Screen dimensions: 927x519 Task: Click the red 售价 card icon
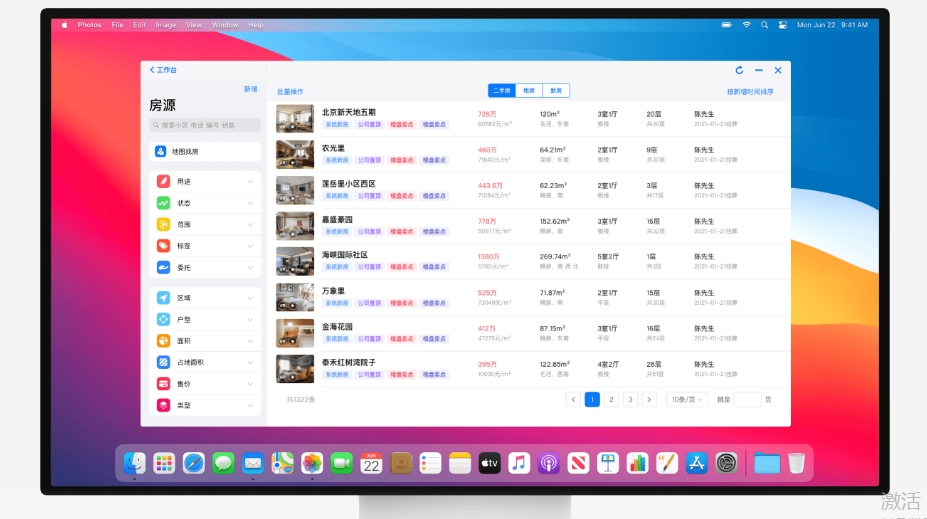(163, 384)
